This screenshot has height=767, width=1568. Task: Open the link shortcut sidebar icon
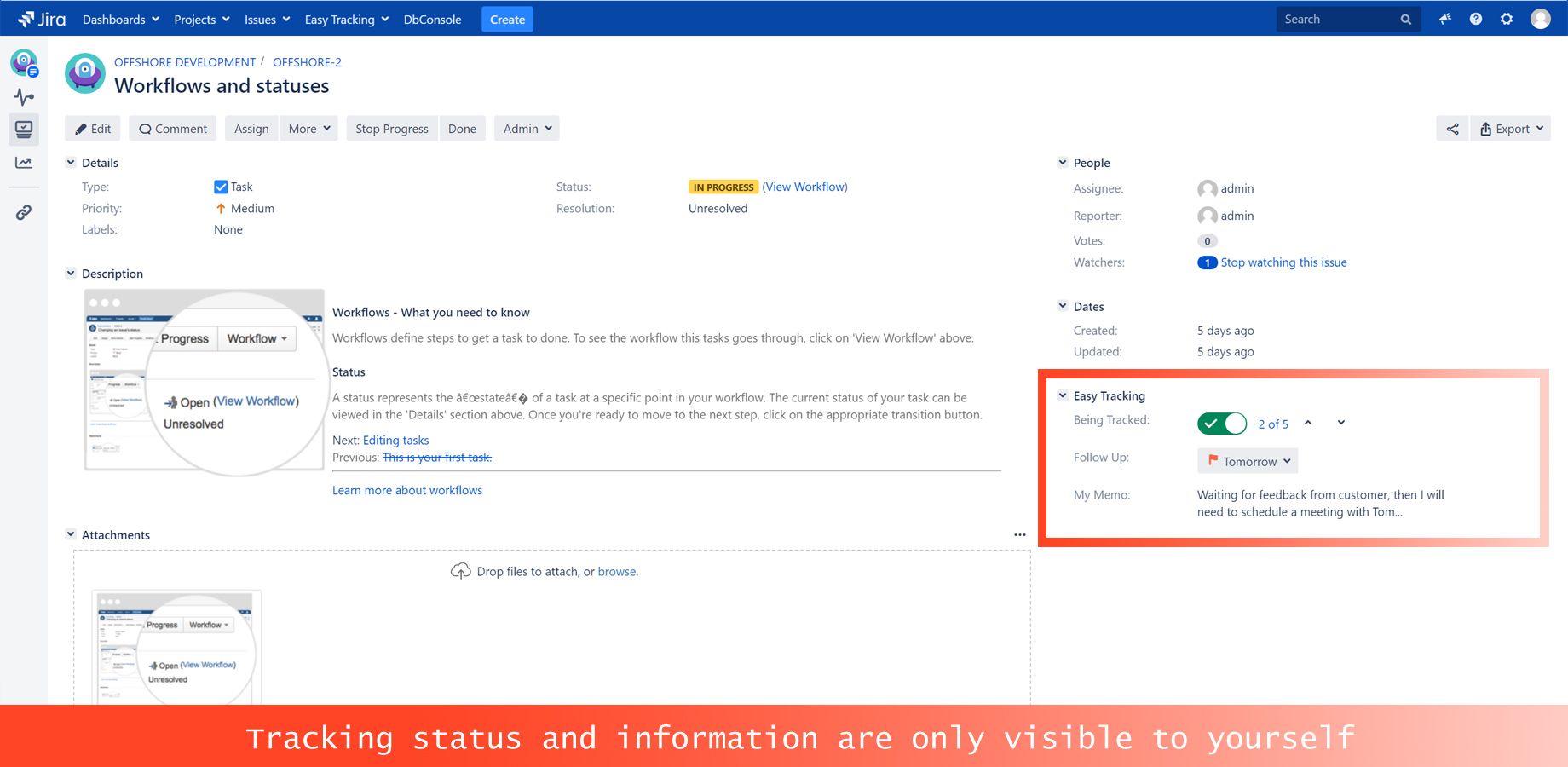[24, 212]
